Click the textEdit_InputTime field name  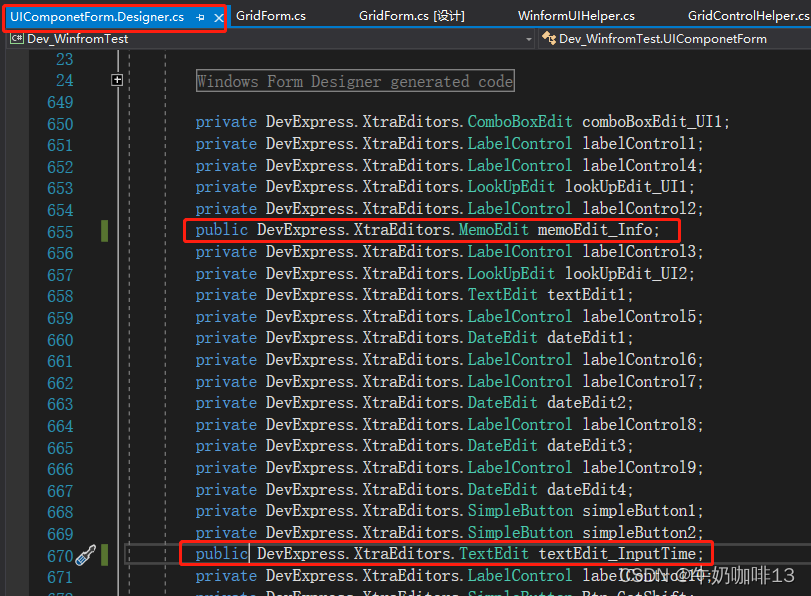point(617,554)
